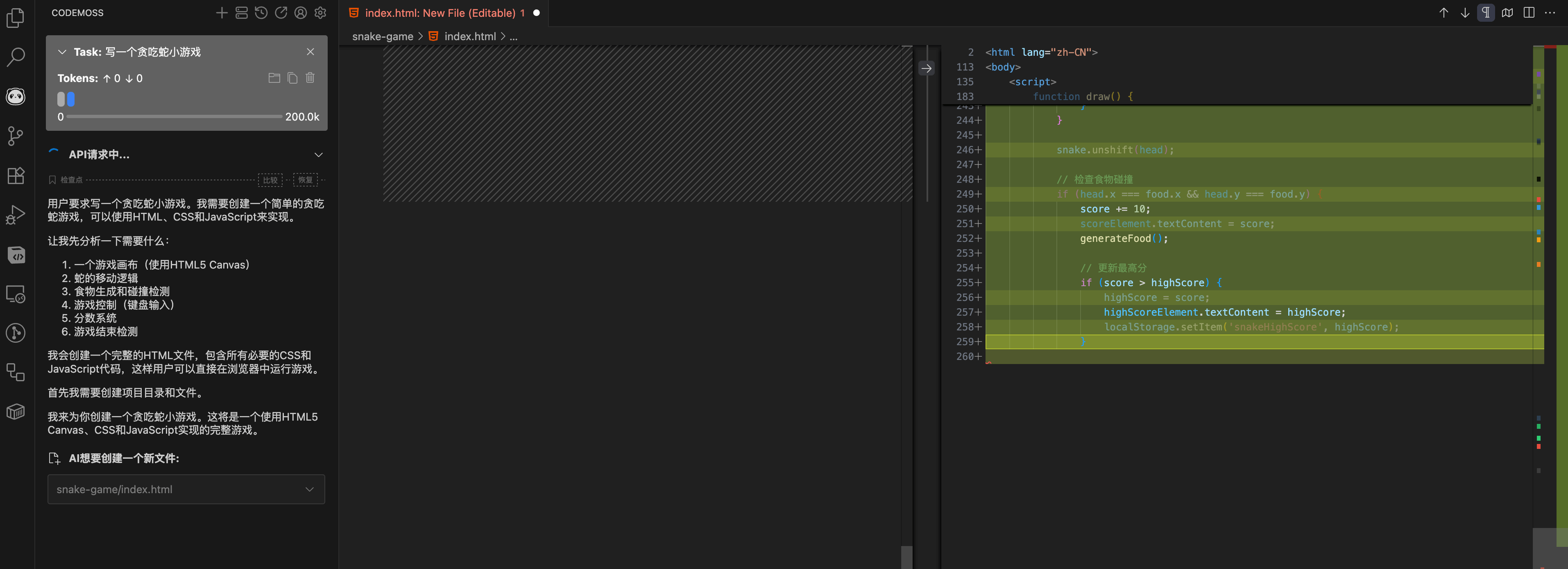Click the revert arrow in diff gutter
1568x569 pixels.
pos(927,68)
